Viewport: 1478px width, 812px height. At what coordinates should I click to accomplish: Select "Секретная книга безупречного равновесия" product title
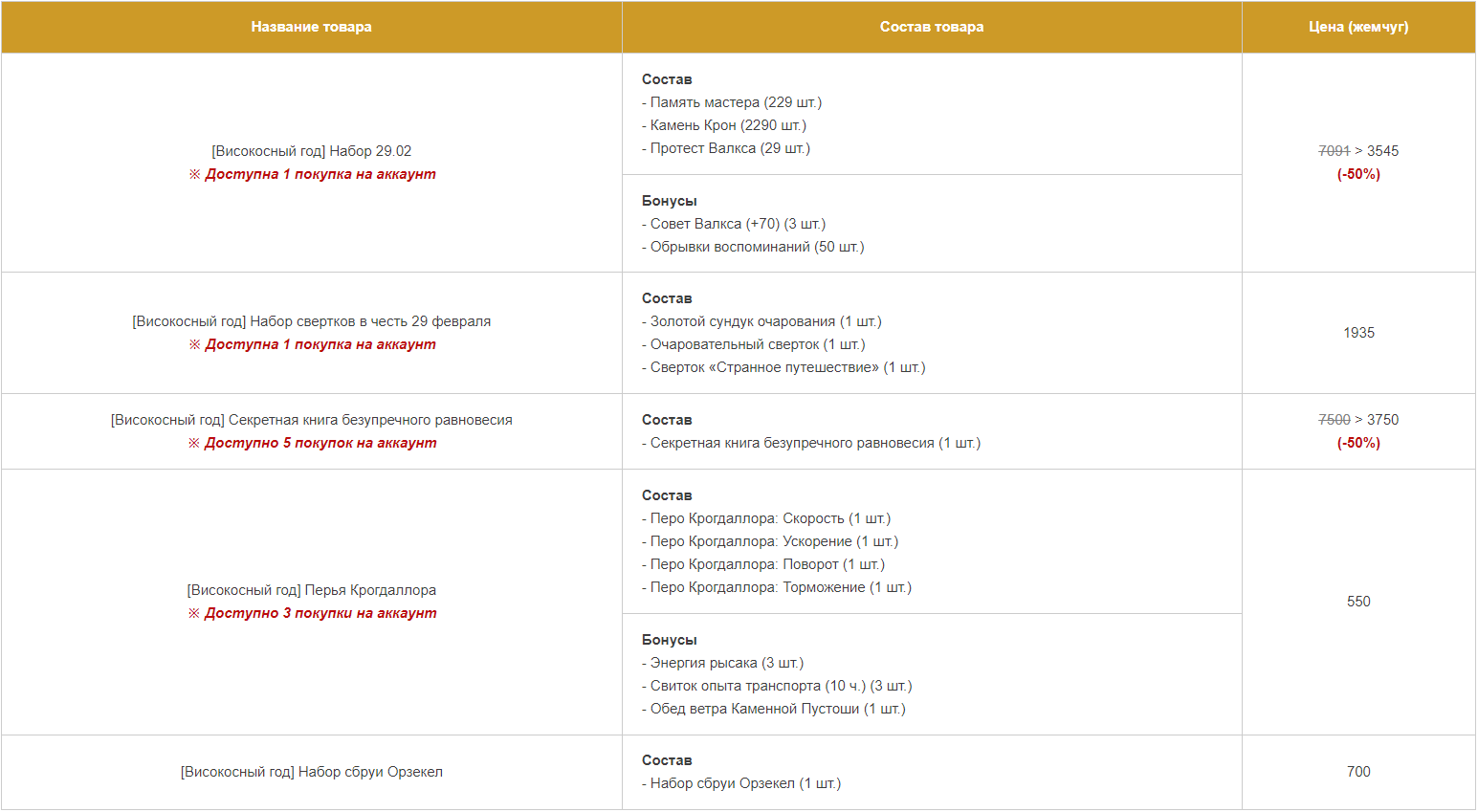point(311,420)
